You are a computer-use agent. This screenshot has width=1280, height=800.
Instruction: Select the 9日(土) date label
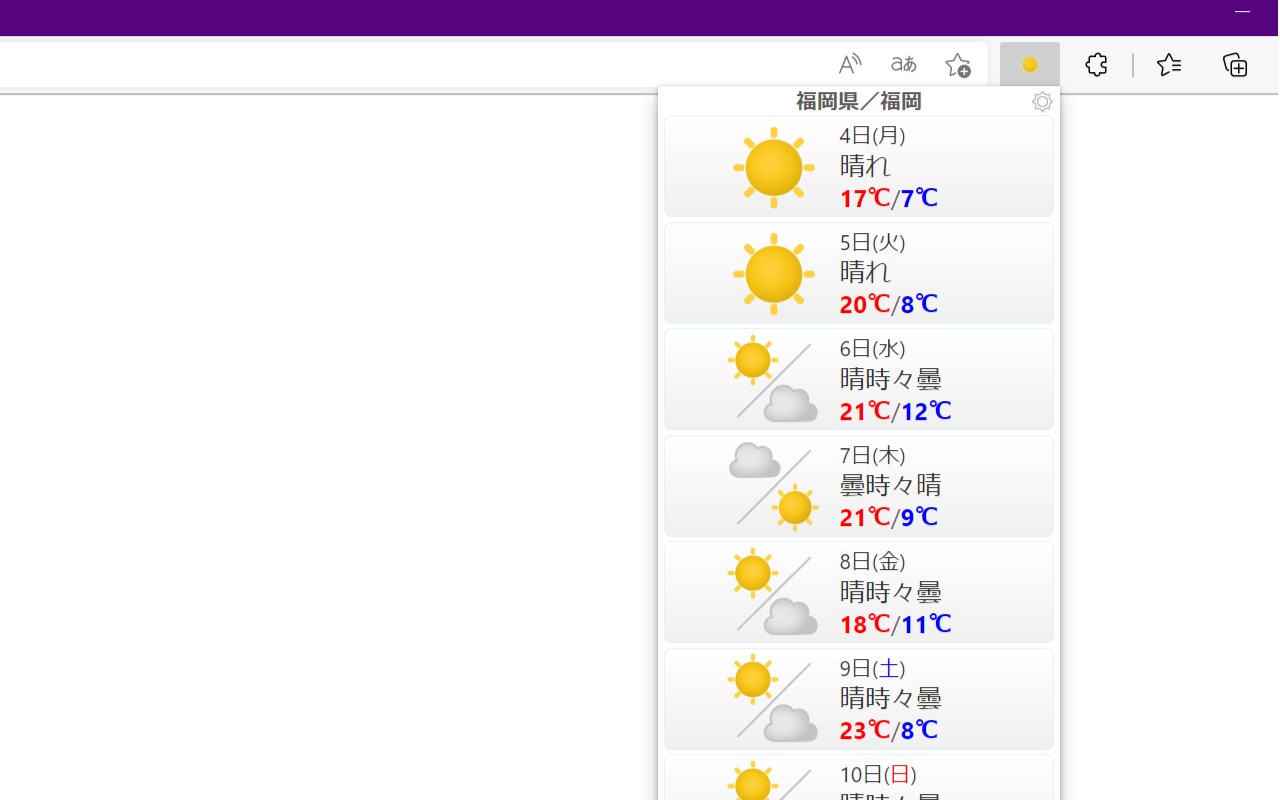coord(872,668)
